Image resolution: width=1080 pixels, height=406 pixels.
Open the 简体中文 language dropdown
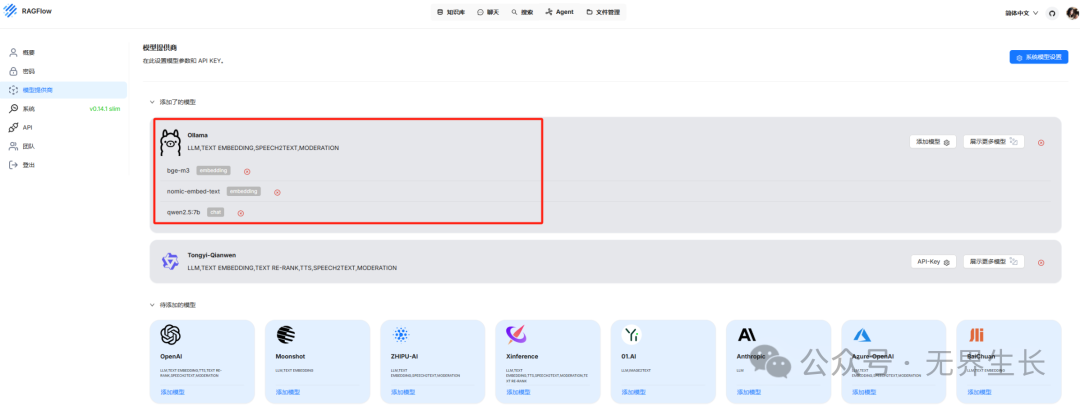[1021, 13]
